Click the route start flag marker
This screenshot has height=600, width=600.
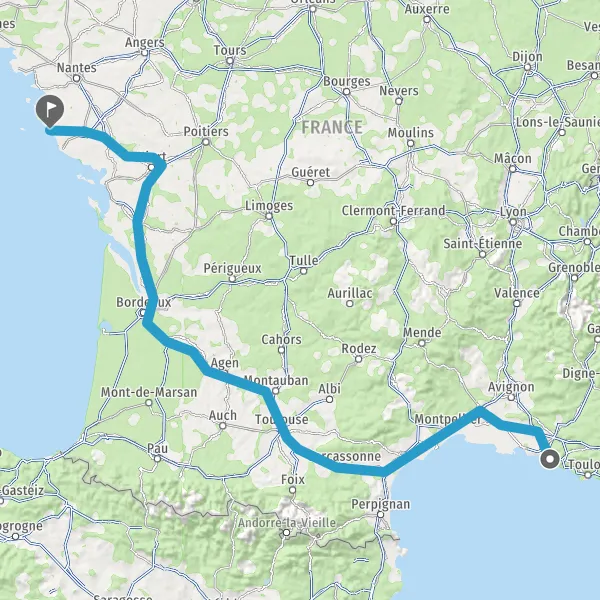pyautogui.click(x=50, y=111)
